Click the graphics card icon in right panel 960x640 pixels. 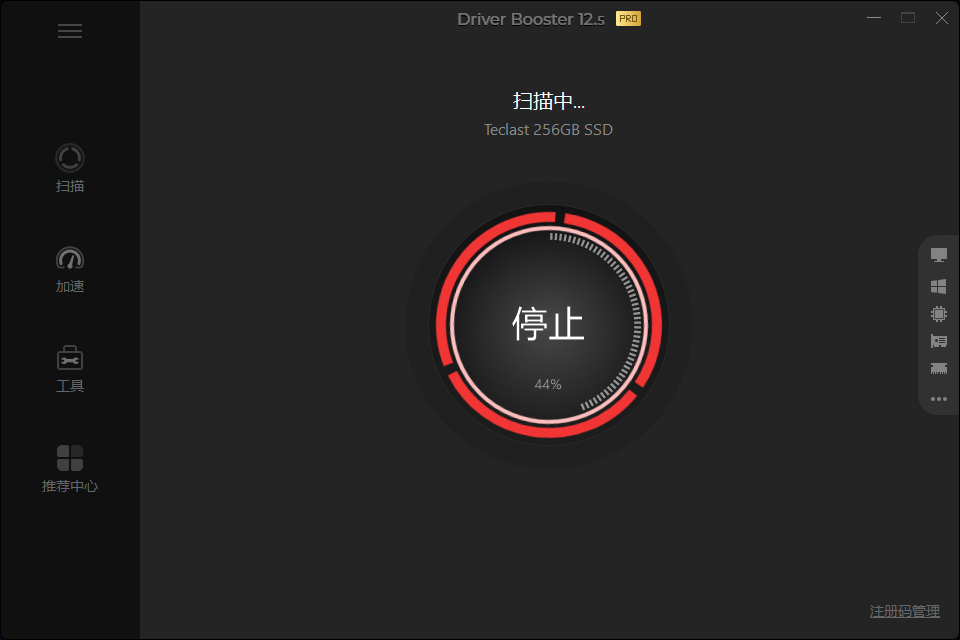click(939, 341)
